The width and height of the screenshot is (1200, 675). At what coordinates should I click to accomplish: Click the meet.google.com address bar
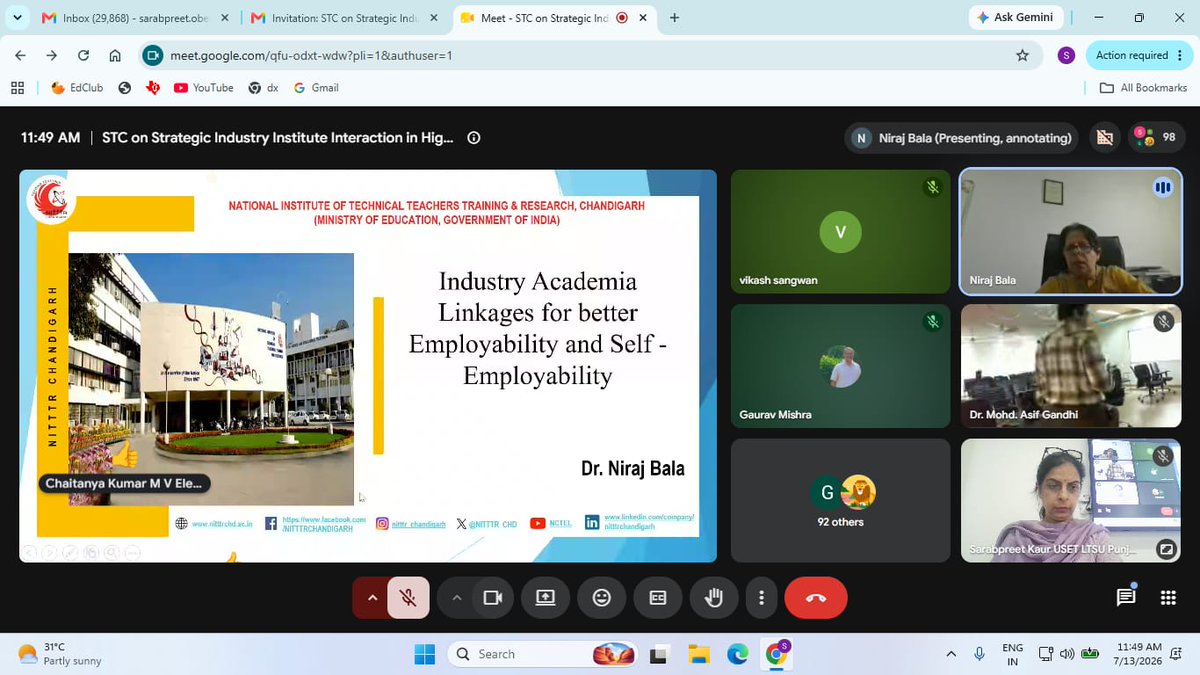click(x=590, y=56)
